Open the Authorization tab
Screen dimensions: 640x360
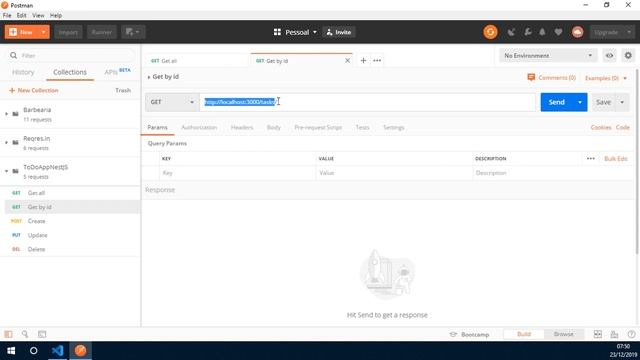click(199, 127)
